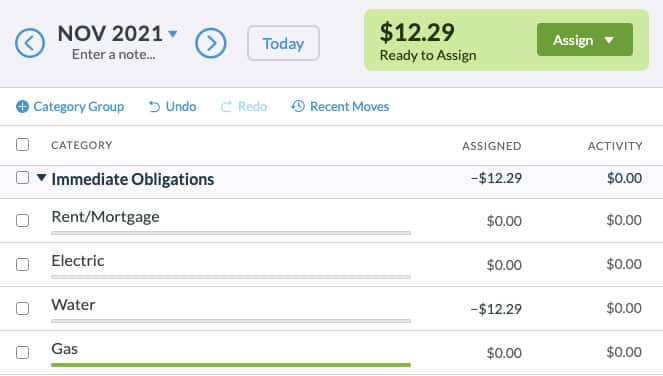The image size is (663, 376).
Task: Click the Undo arrow icon
Action: coord(154,107)
